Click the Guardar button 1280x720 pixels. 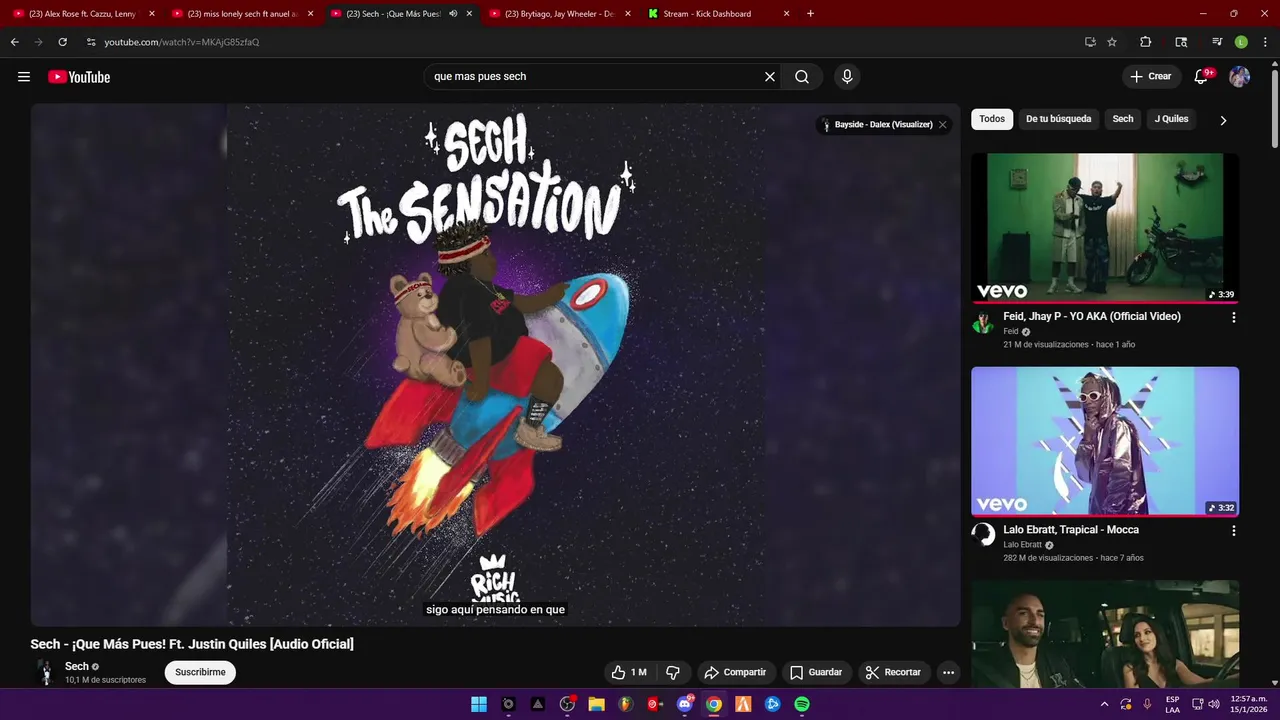[816, 672]
